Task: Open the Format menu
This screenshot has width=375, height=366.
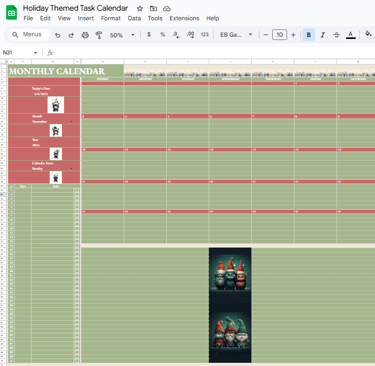Action: pyautogui.click(x=111, y=18)
